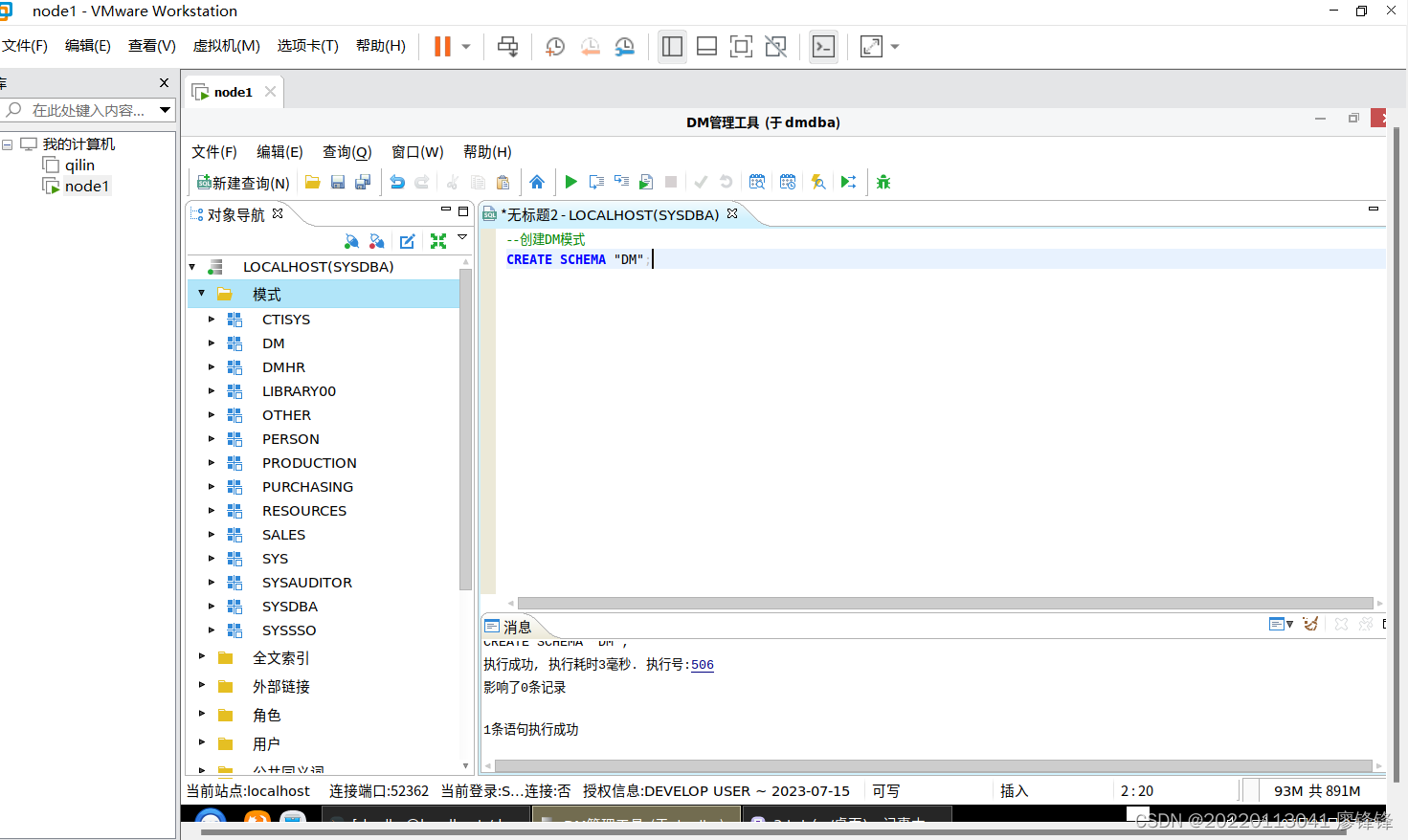This screenshot has height=840, width=1408.
Task: Select the PRODUCTION schema item
Action: 309,463
